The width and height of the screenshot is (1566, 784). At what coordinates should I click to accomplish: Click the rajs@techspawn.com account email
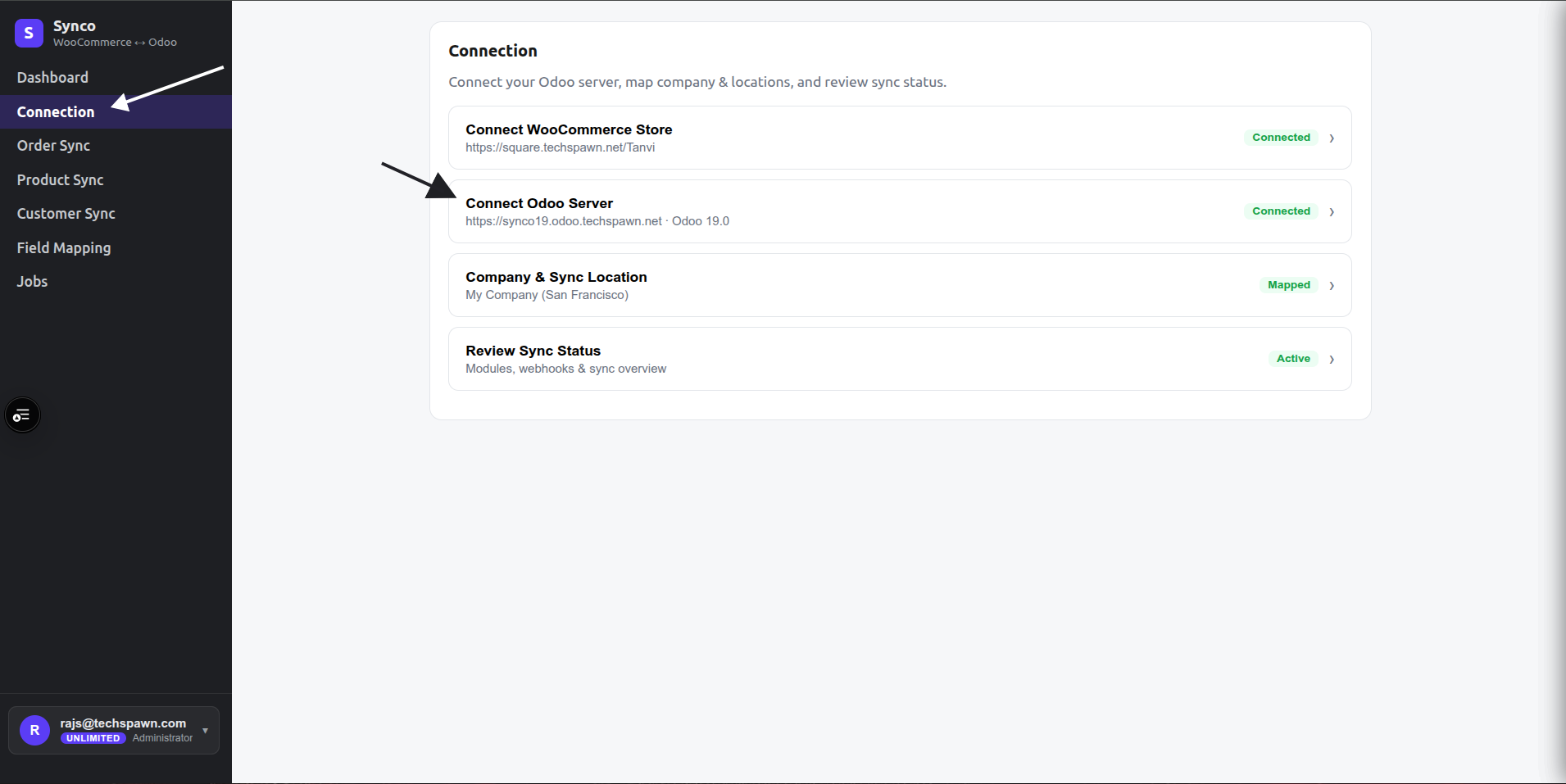(123, 723)
